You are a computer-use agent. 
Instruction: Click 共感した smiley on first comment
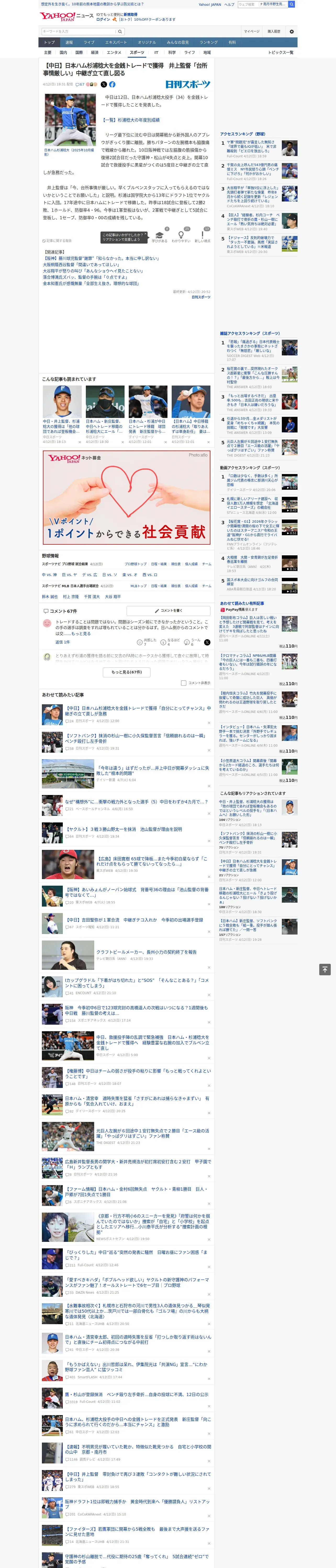coord(140,642)
